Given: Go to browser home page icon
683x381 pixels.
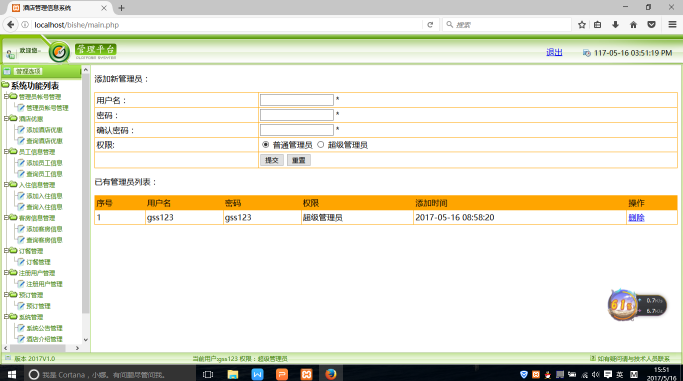Looking at the screenshot, I should coord(633,25).
